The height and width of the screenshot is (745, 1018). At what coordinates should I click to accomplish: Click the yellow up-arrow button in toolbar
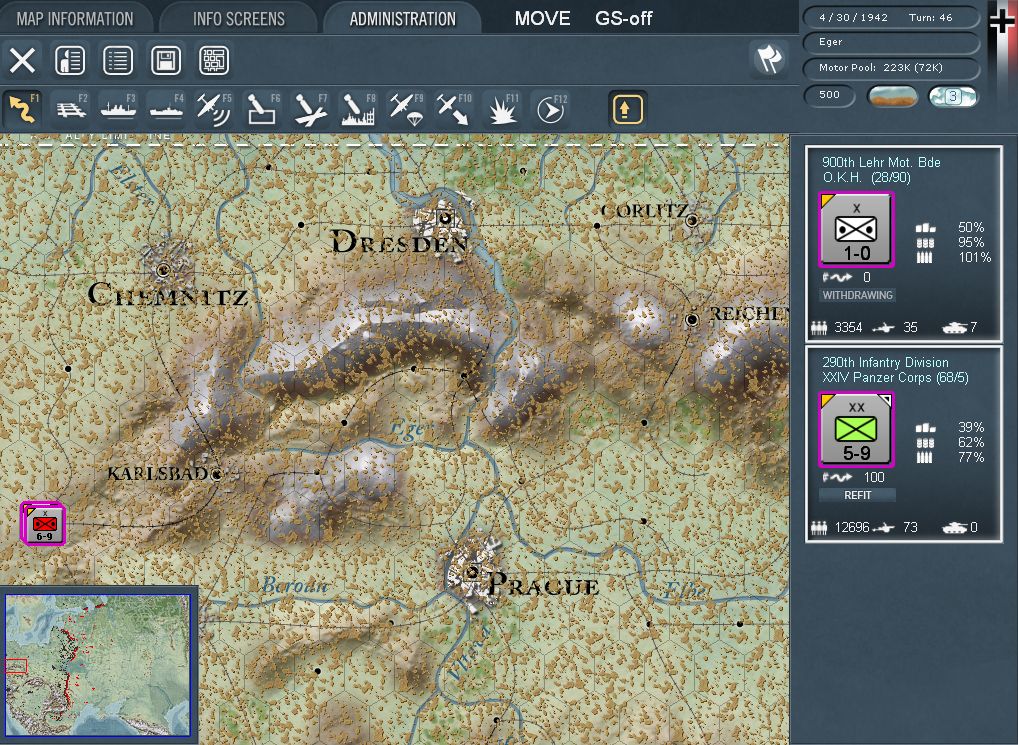[x=627, y=108]
